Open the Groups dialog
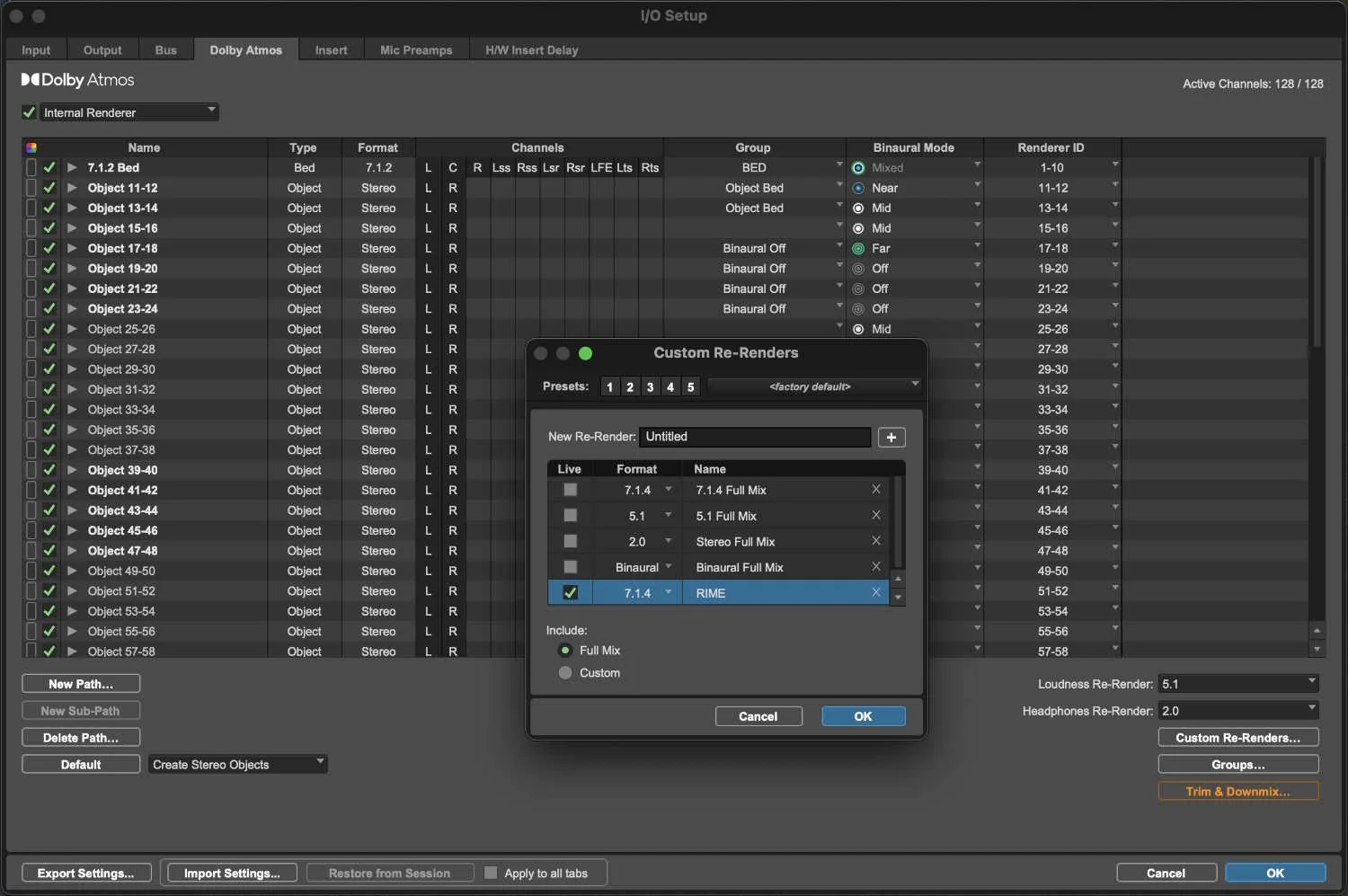 tap(1238, 765)
